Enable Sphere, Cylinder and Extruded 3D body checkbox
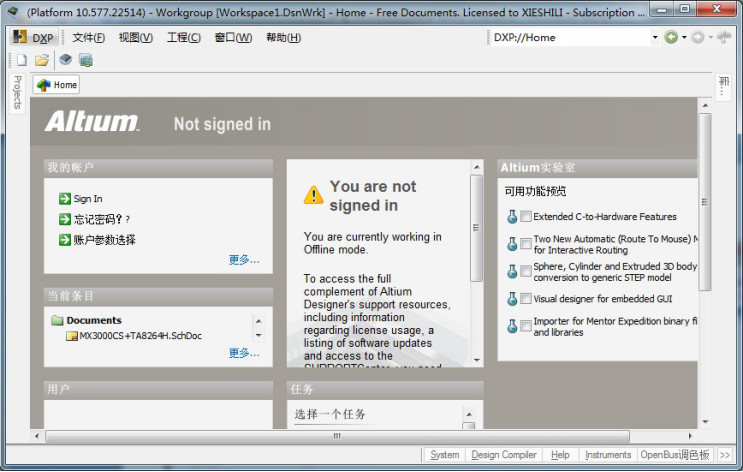Image resolution: width=743 pixels, height=472 pixels. [x=526, y=272]
